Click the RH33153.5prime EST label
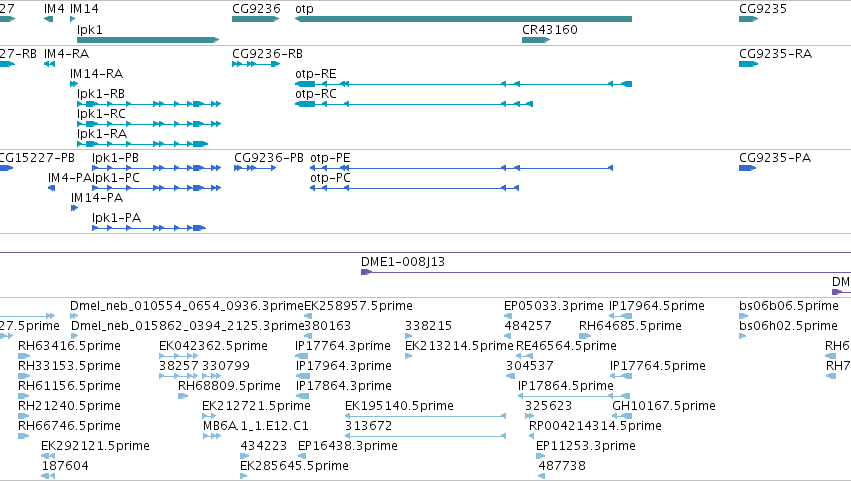This screenshot has width=851, height=481. pos(69,366)
